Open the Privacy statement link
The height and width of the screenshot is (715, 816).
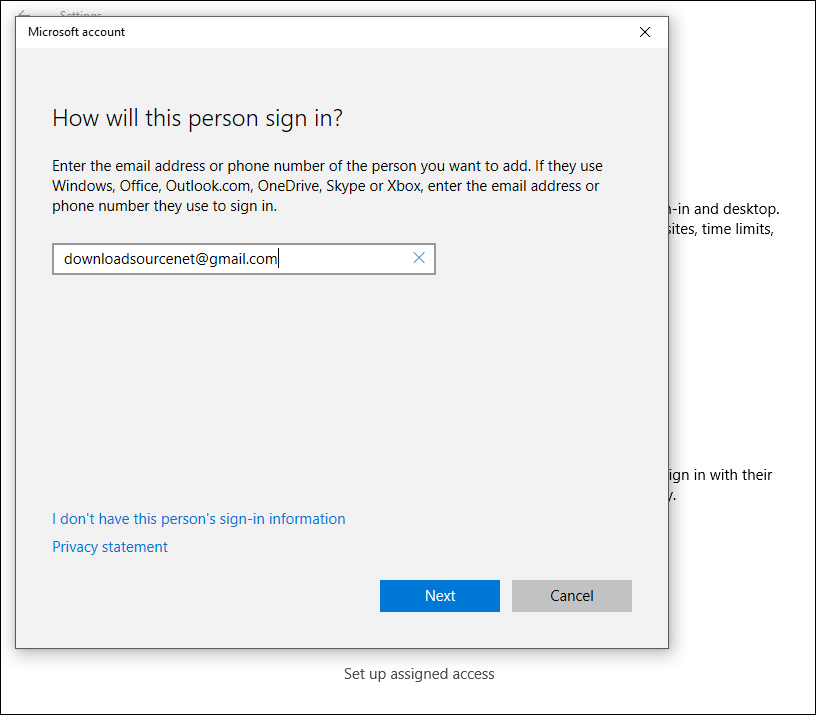click(110, 547)
